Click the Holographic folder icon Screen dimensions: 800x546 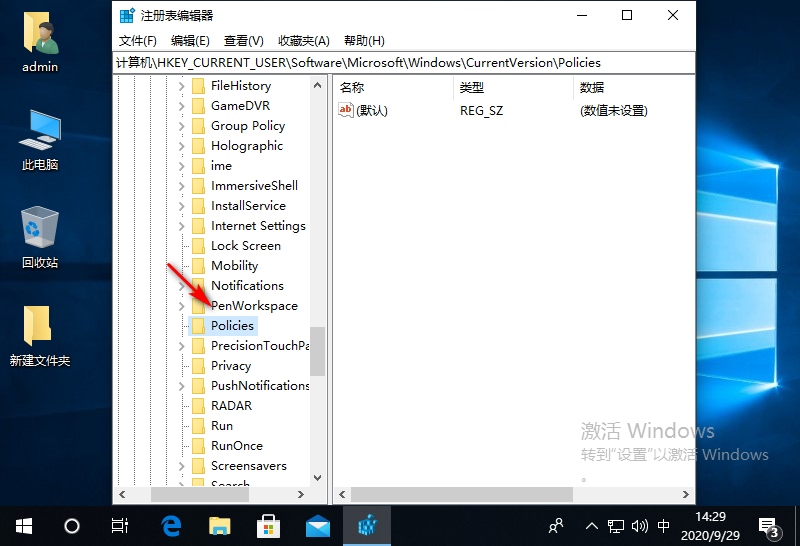(x=198, y=146)
